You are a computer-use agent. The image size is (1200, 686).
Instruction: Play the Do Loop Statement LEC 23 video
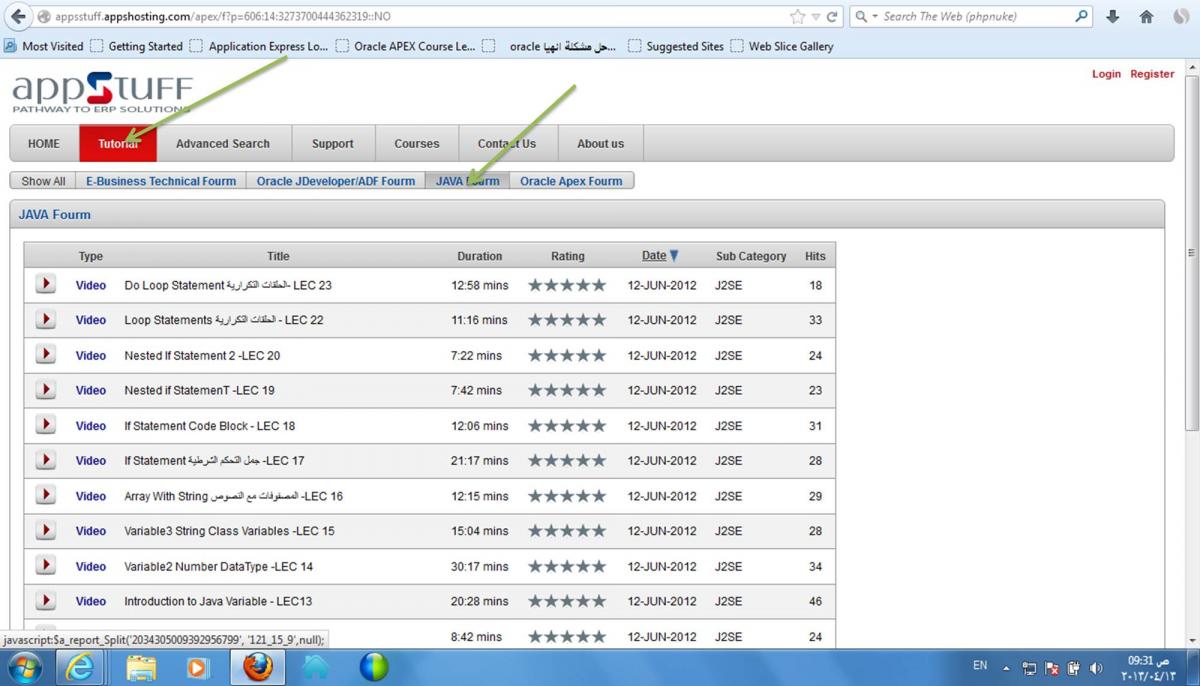coord(45,285)
